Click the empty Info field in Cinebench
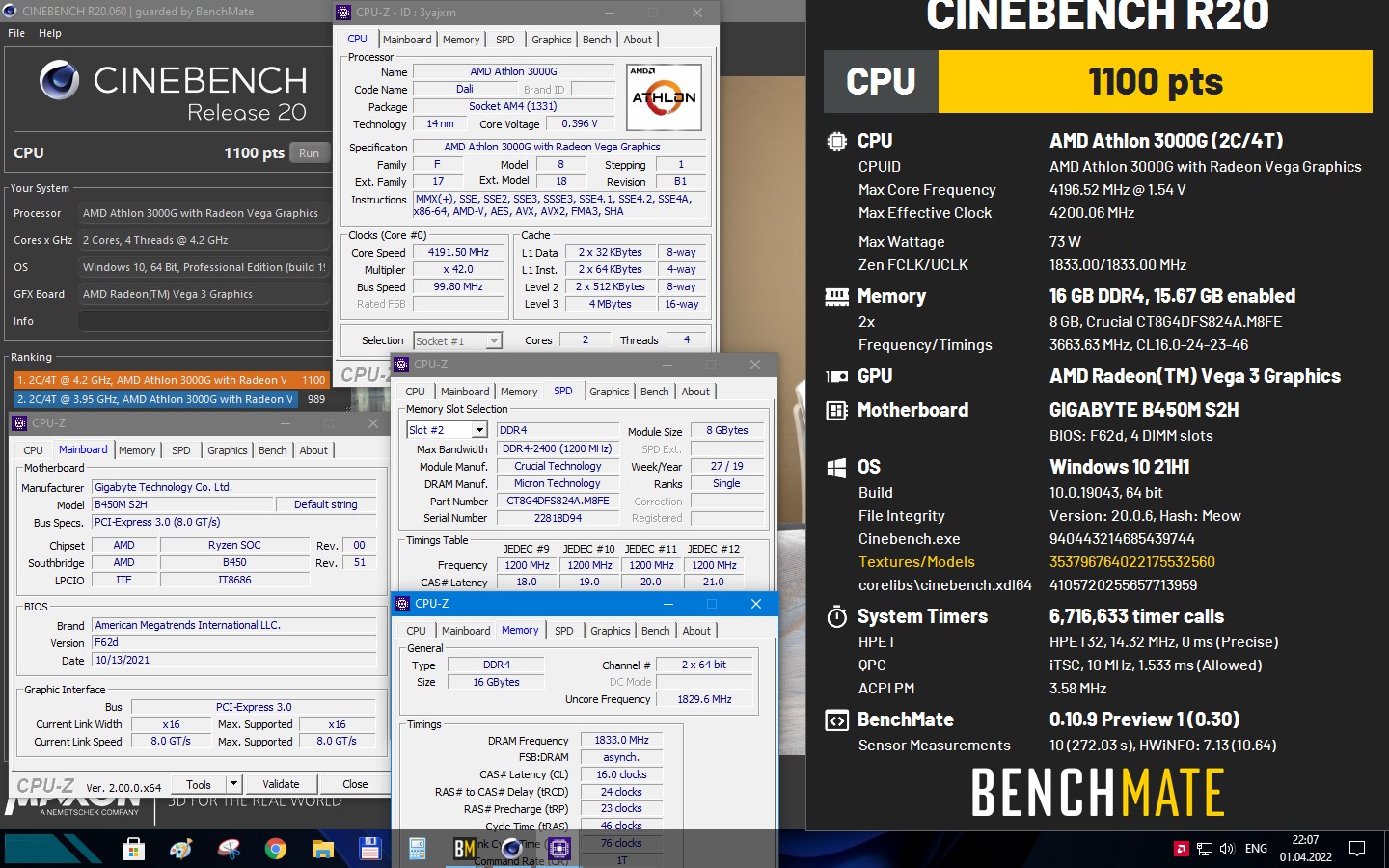The width and height of the screenshot is (1389, 868). 204,321
